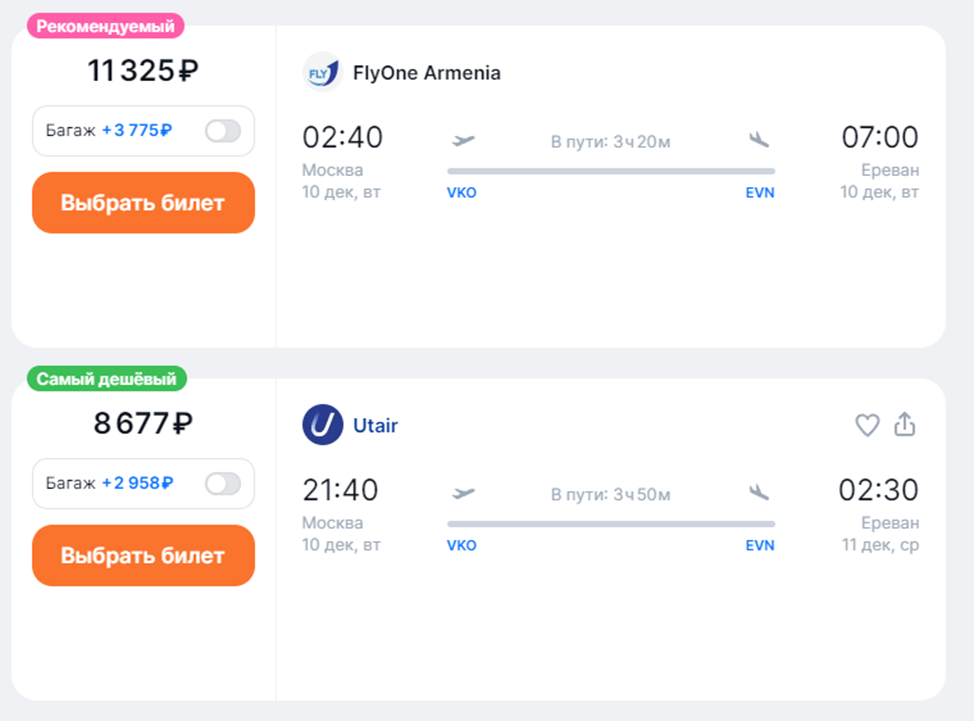Click EVN airport code on FlyOne flight
This screenshot has width=974, height=721.
(x=760, y=193)
